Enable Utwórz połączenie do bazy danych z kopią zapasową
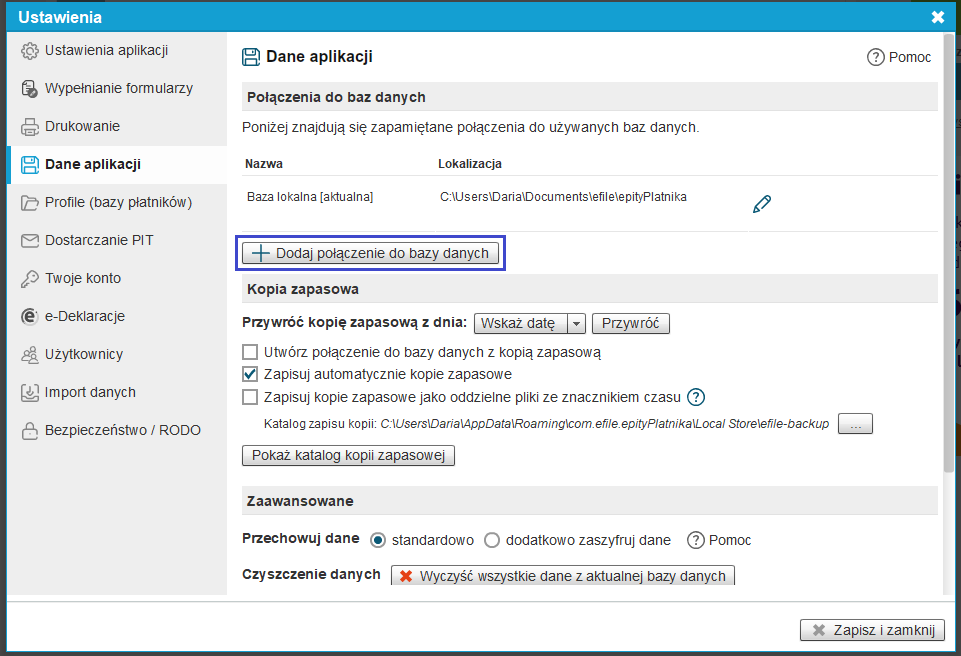 (x=250, y=352)
